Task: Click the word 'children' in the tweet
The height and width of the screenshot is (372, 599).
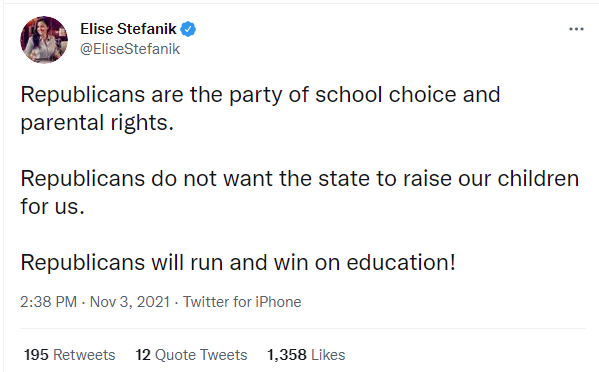Action: click(538, 178)
